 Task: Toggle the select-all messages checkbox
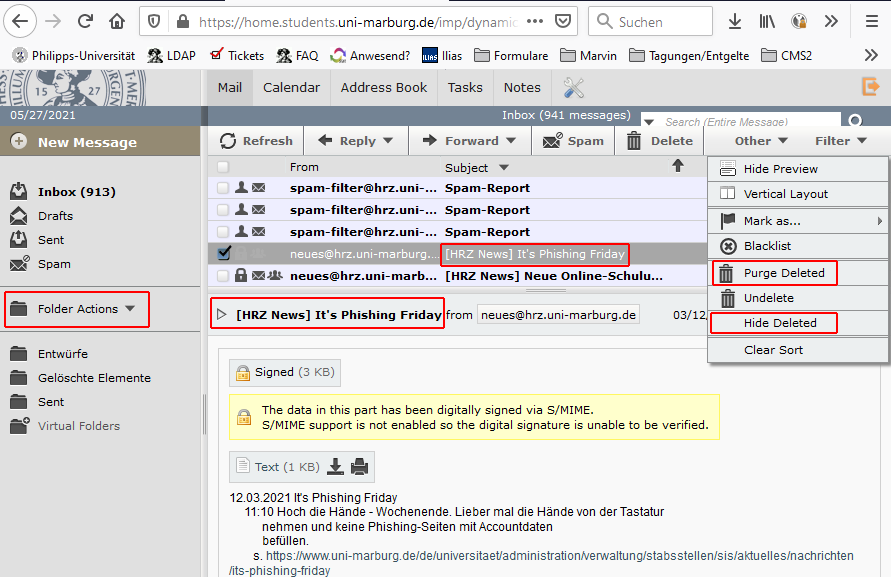(223, 167)
